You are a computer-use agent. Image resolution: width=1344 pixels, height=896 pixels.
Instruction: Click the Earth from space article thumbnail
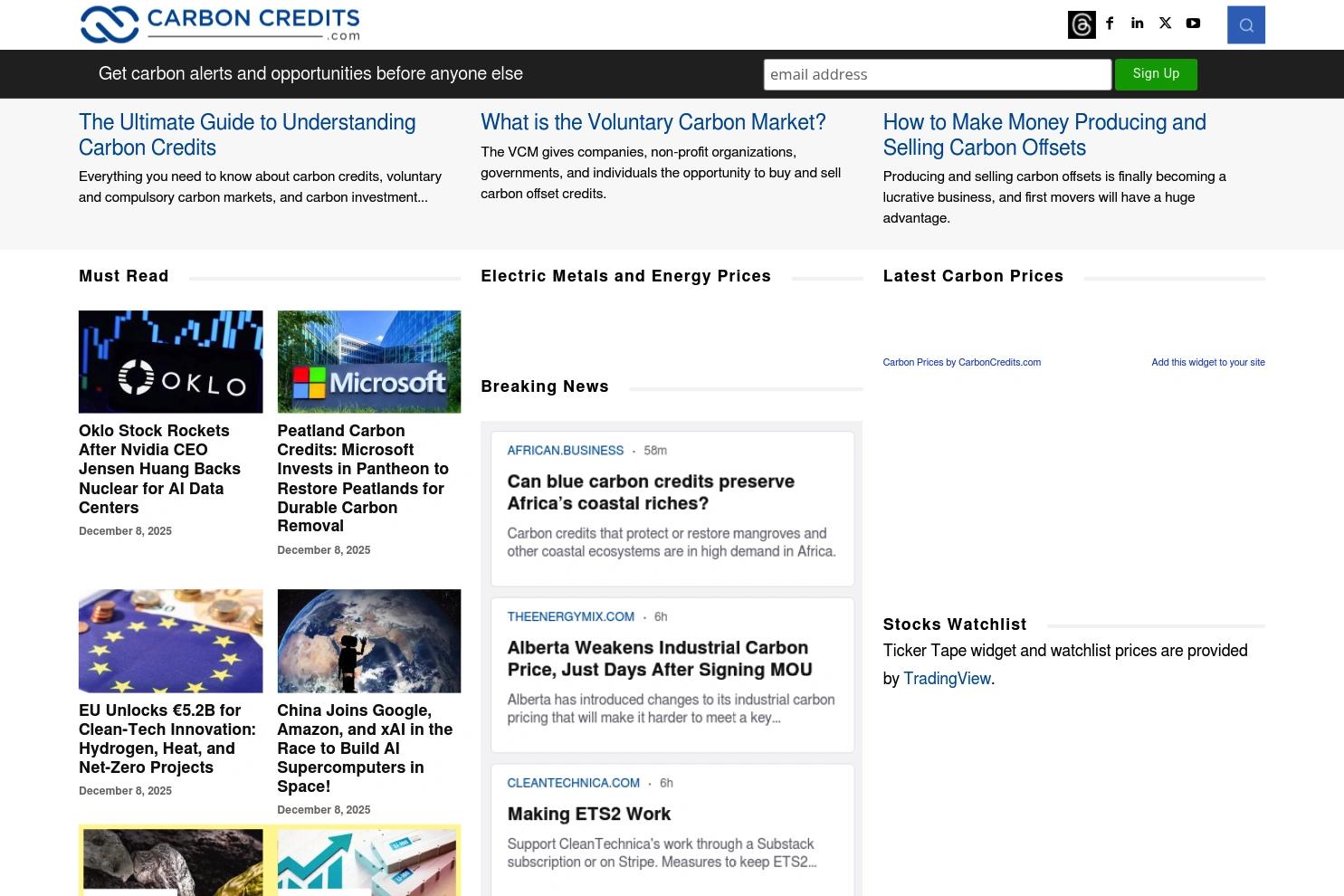[369, 641]
